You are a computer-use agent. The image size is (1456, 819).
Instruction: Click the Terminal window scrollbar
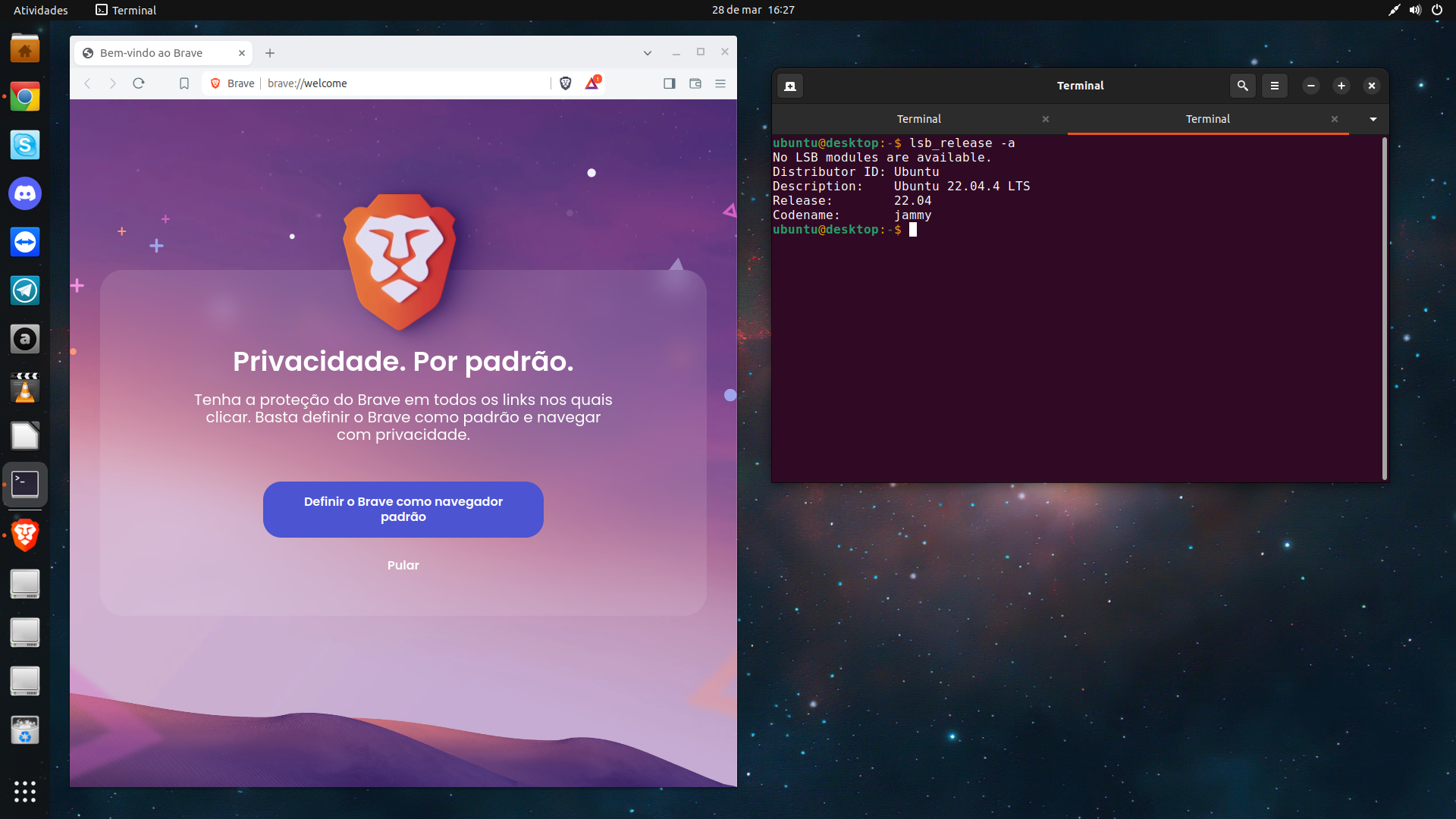click(1385, 308)
